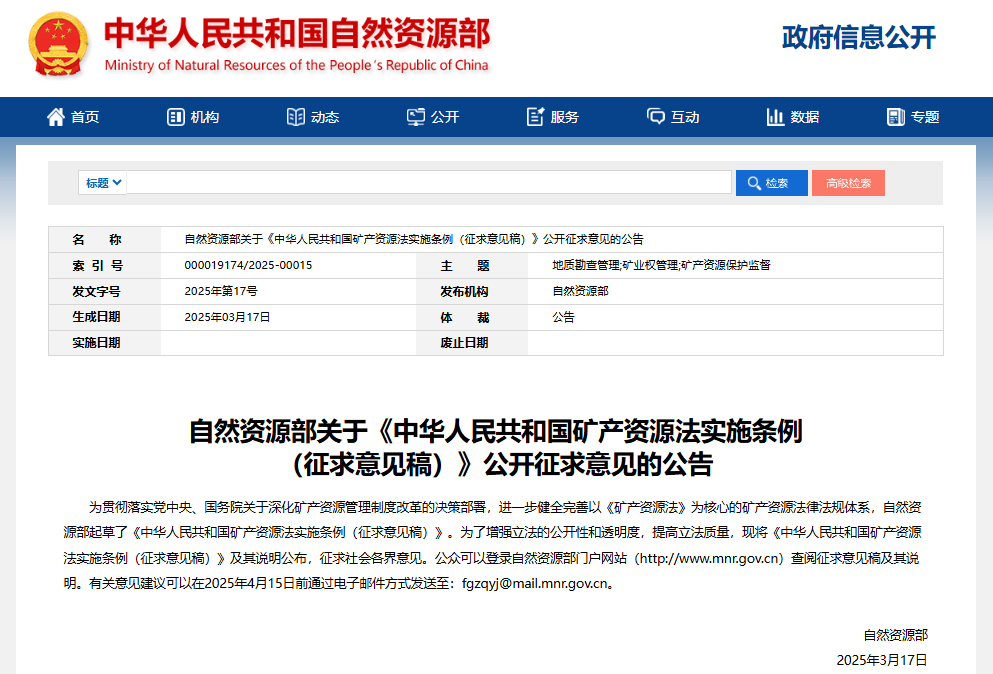The height and width of the screenshot is (674, 993).
Task: Click the home icon beside 首页
Action: tap(55, 116)
